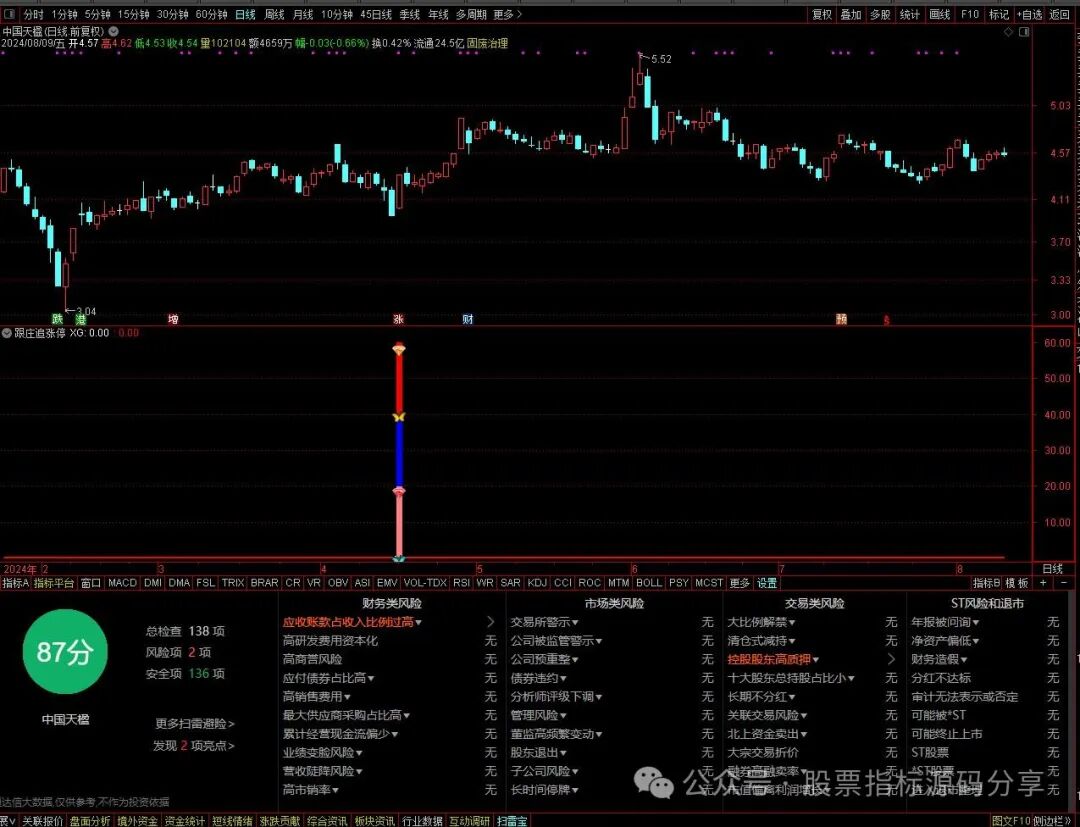Viewport: 1080px width, 827px height.
Task: Open the 控股股东高质押 detail arrow
Action: pos(891,659)
